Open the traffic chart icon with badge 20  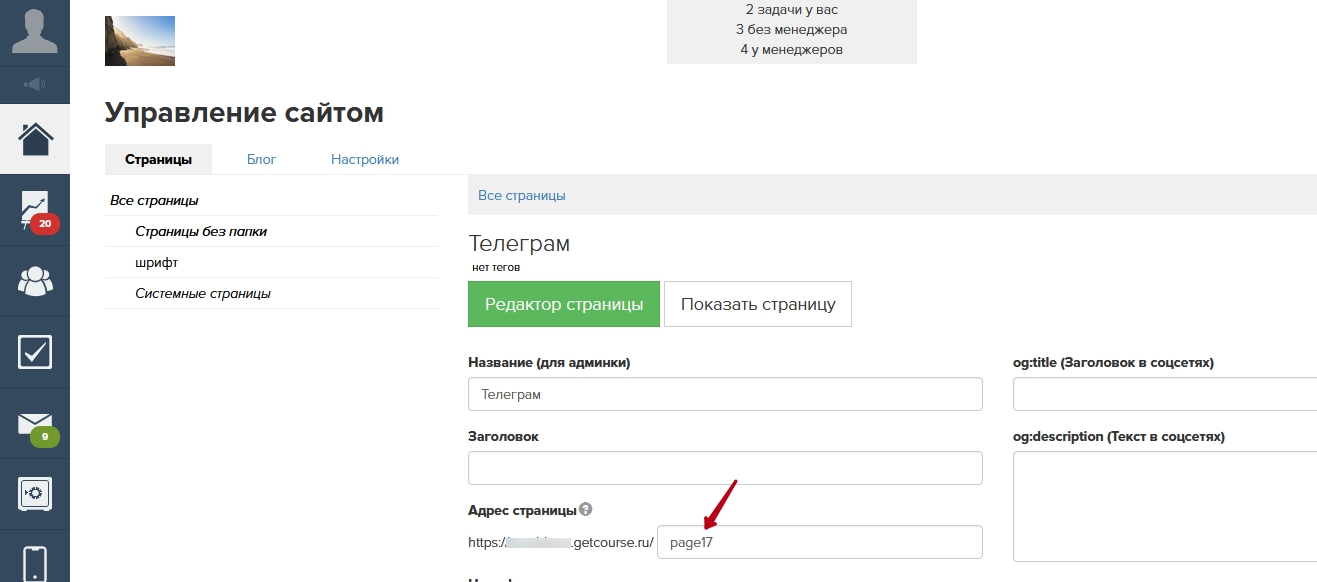point(35,211)
